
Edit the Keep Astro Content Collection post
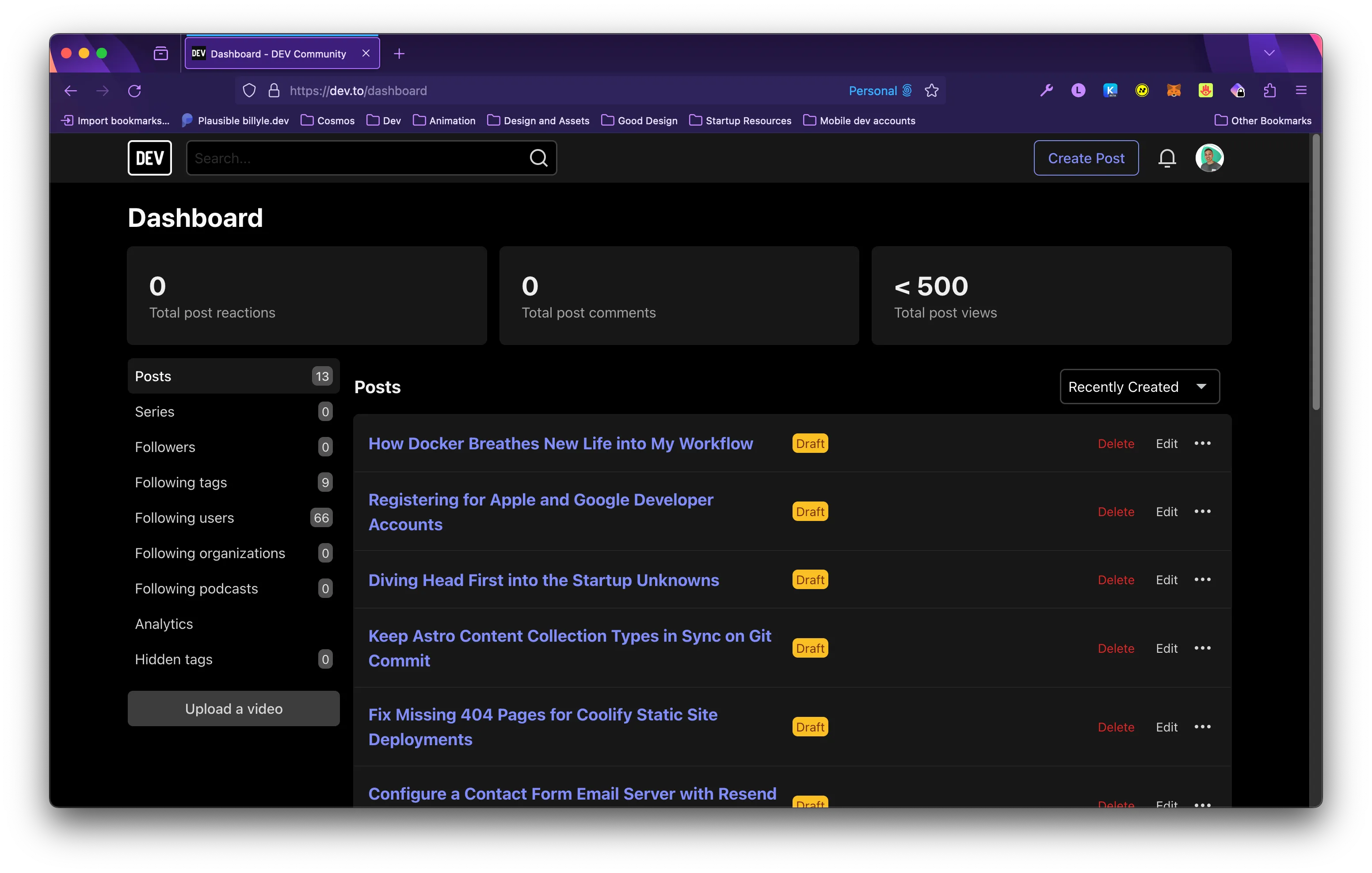coord(1166,648)
